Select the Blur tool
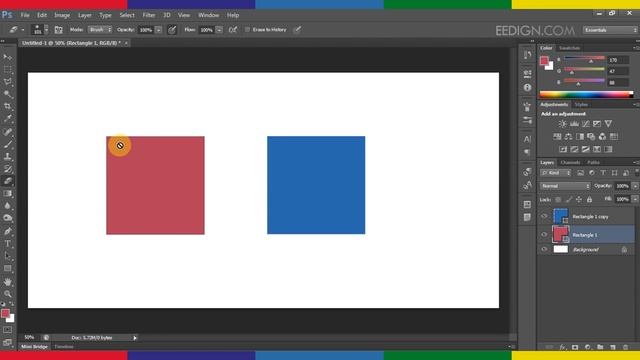The height and width of the screenshot is (360, 640). point(8,206)
